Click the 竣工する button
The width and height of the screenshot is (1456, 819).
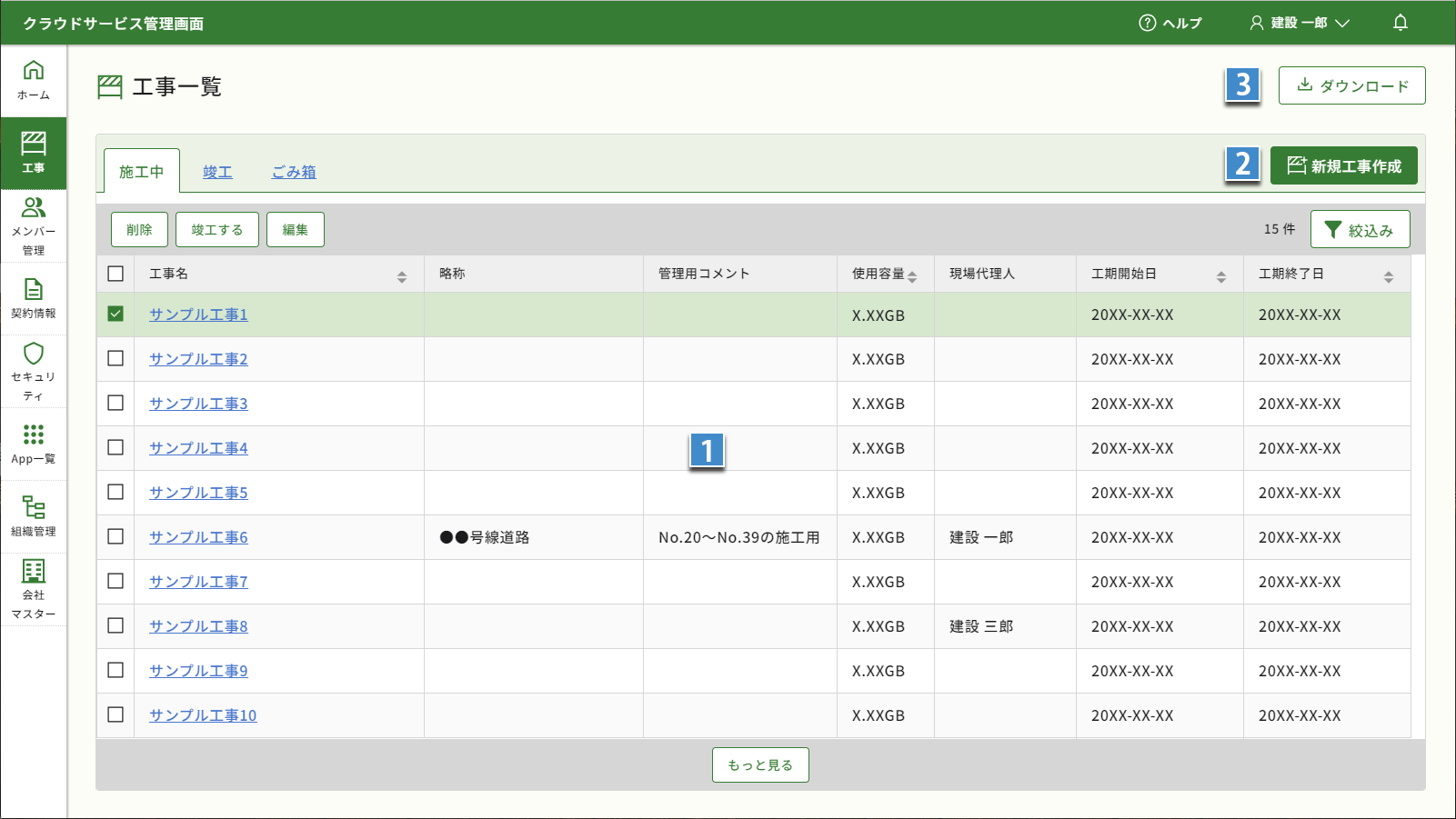pyautogui.click(x=217, y=229)
